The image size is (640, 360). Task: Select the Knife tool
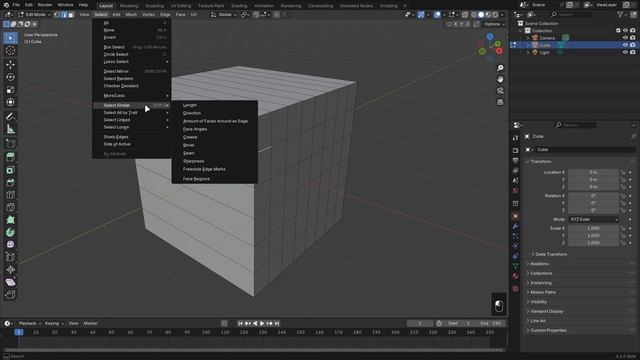coord(10,207)
